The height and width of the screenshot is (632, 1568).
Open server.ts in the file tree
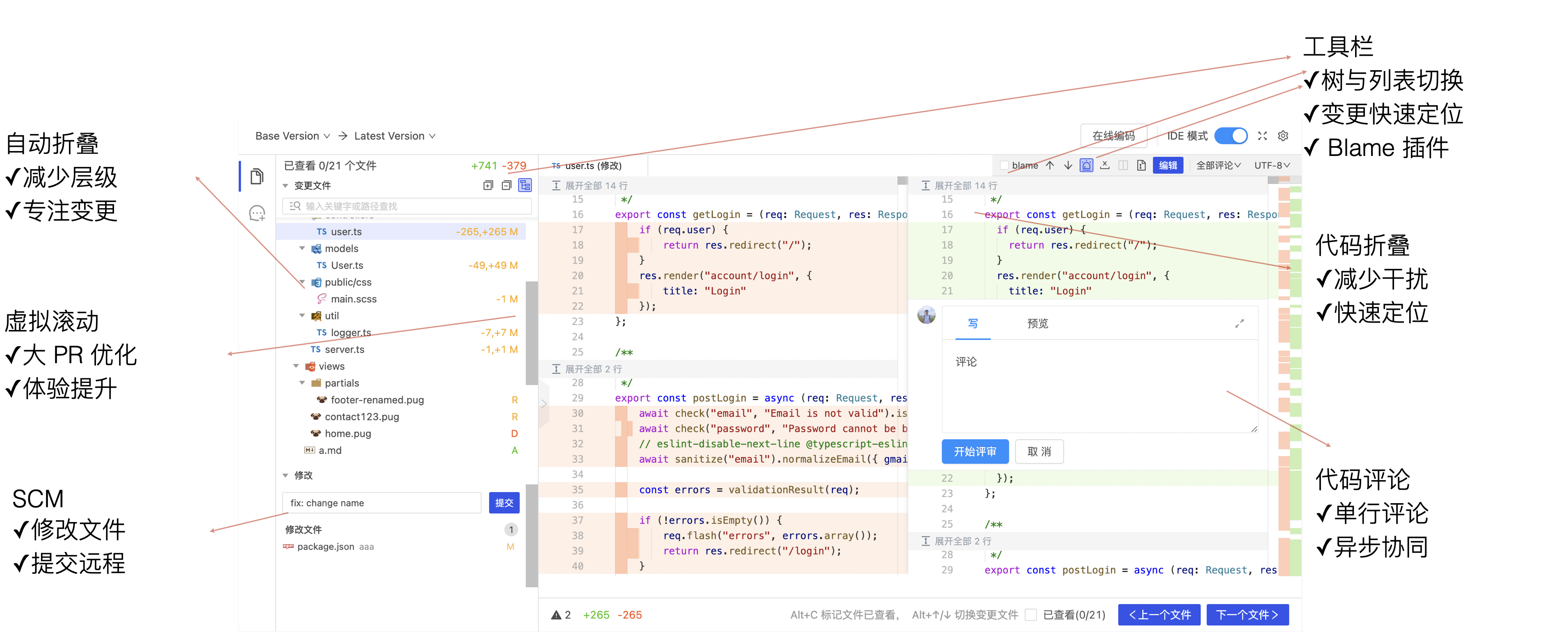pyautogui.click(x=400, y=350)
